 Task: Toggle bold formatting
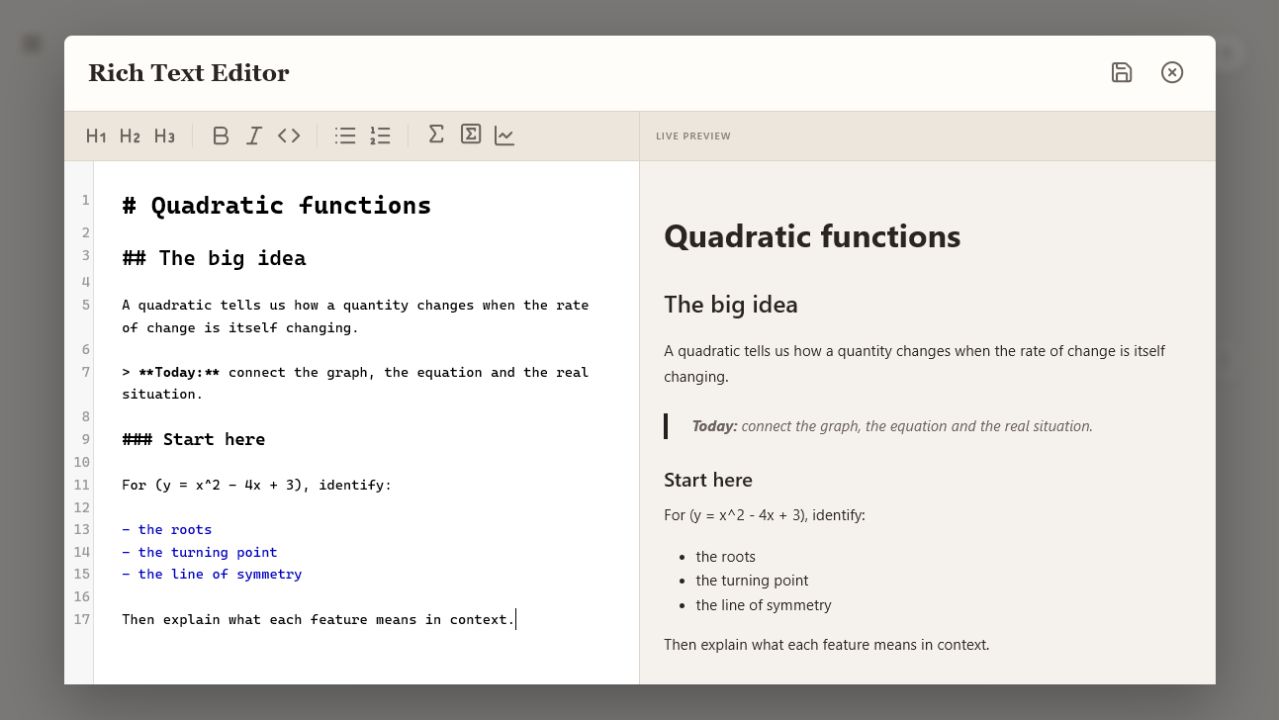pyautogui.click(x=221, y=136)
